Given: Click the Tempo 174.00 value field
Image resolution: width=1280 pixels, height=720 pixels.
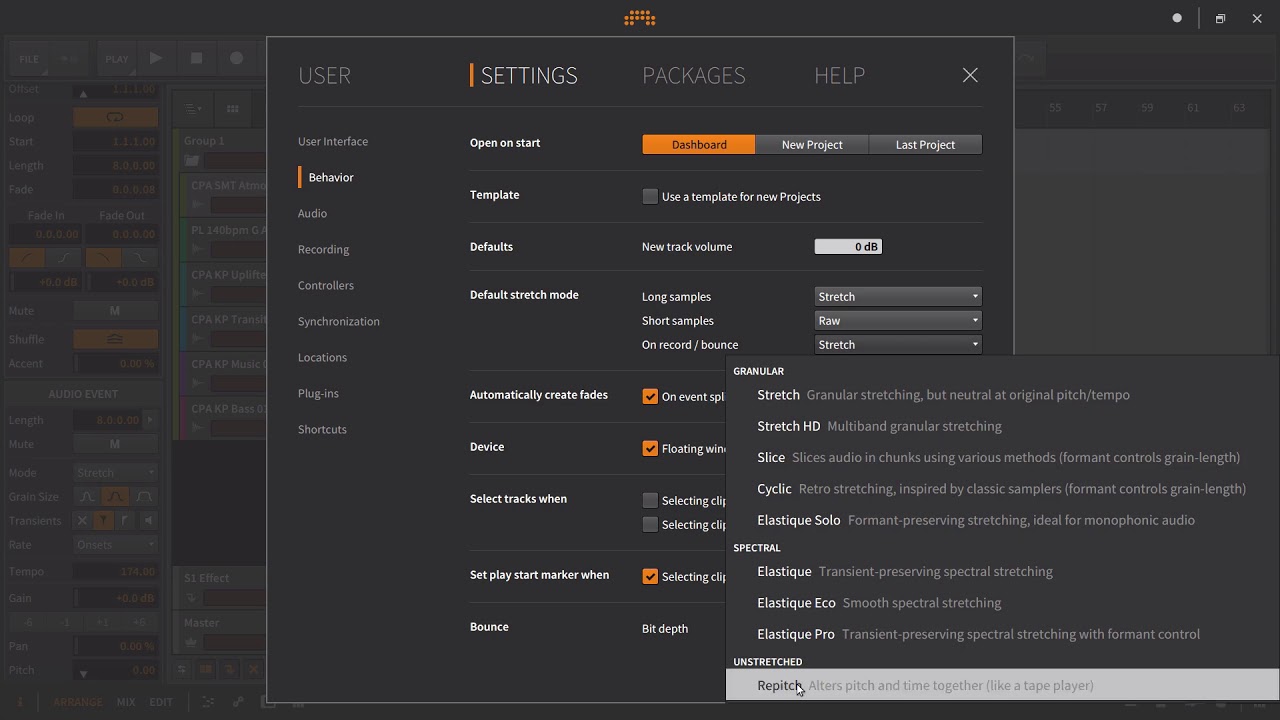Looking at the screenshot, I should (x=116, y=572).
